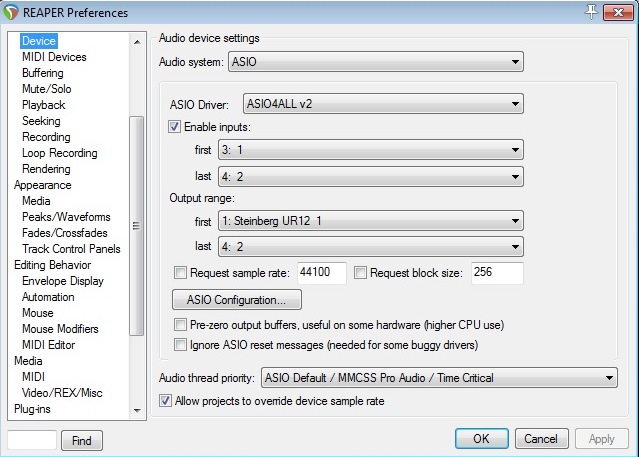The image size is (639, 457).
Task: Toggle the Enable inputs checkbox
Action: pyautogui.click(x=175, y=127)
